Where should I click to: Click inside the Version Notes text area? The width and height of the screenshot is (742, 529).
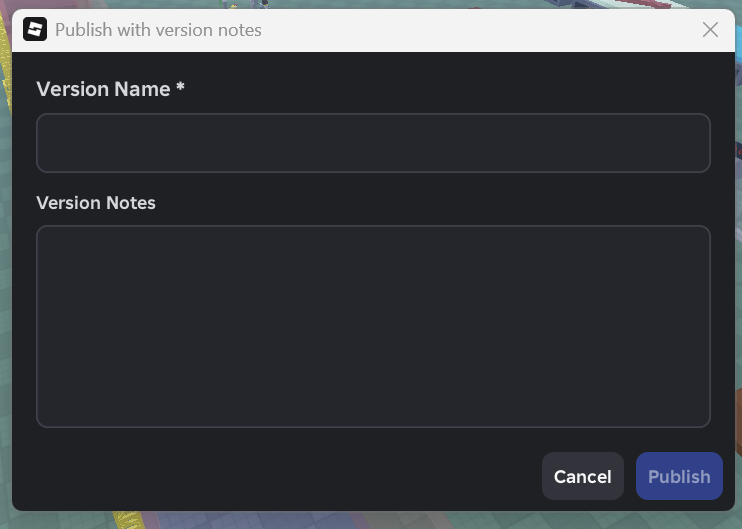point(373,326)
